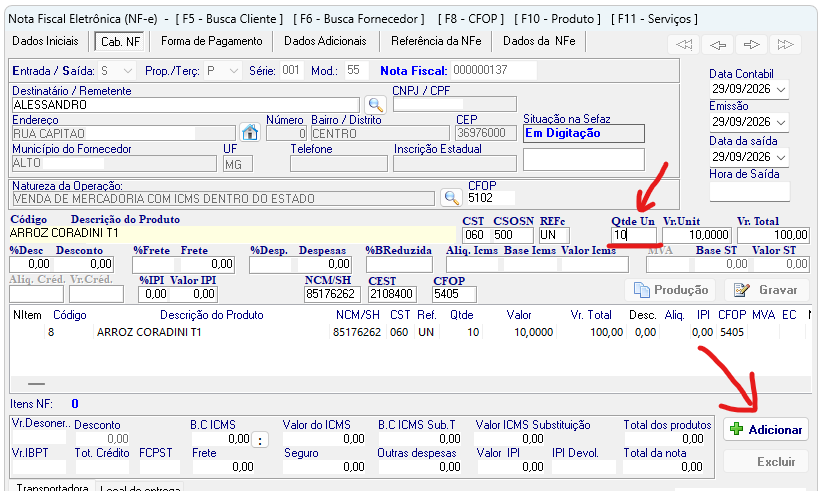
Task: Click the CNPJ / CPF field
Action: pyautogui.click(x=455, y=104)
